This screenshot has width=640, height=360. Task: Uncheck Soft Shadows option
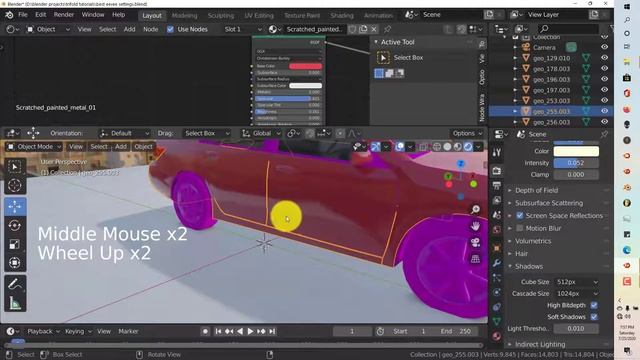coord(594,317)
